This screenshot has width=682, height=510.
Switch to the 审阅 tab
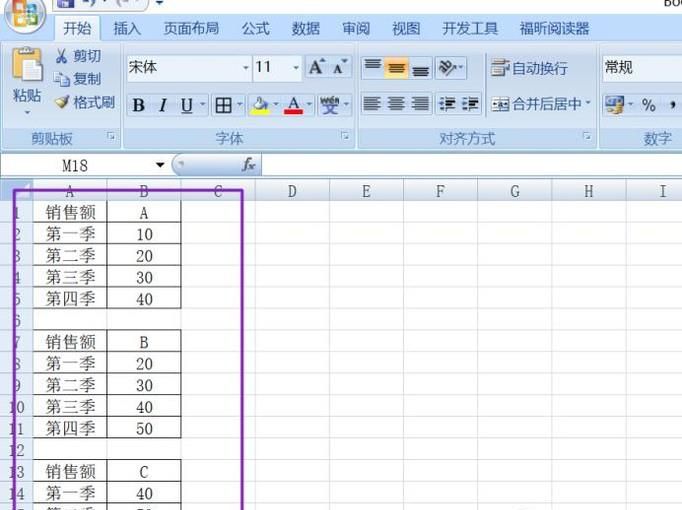[356, 29]
